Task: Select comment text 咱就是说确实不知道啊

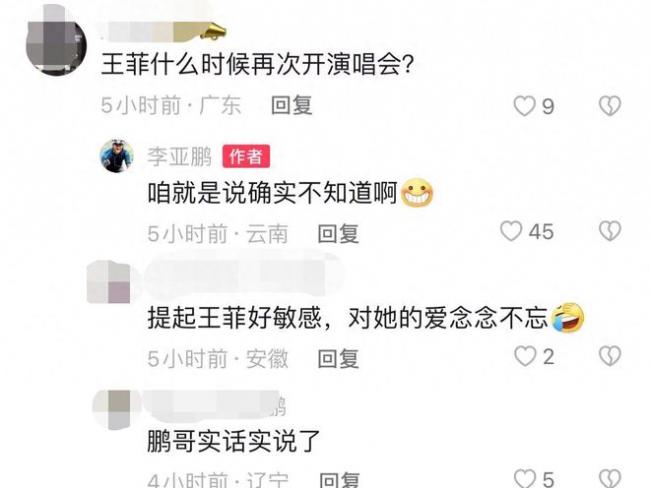Action: 272,193
